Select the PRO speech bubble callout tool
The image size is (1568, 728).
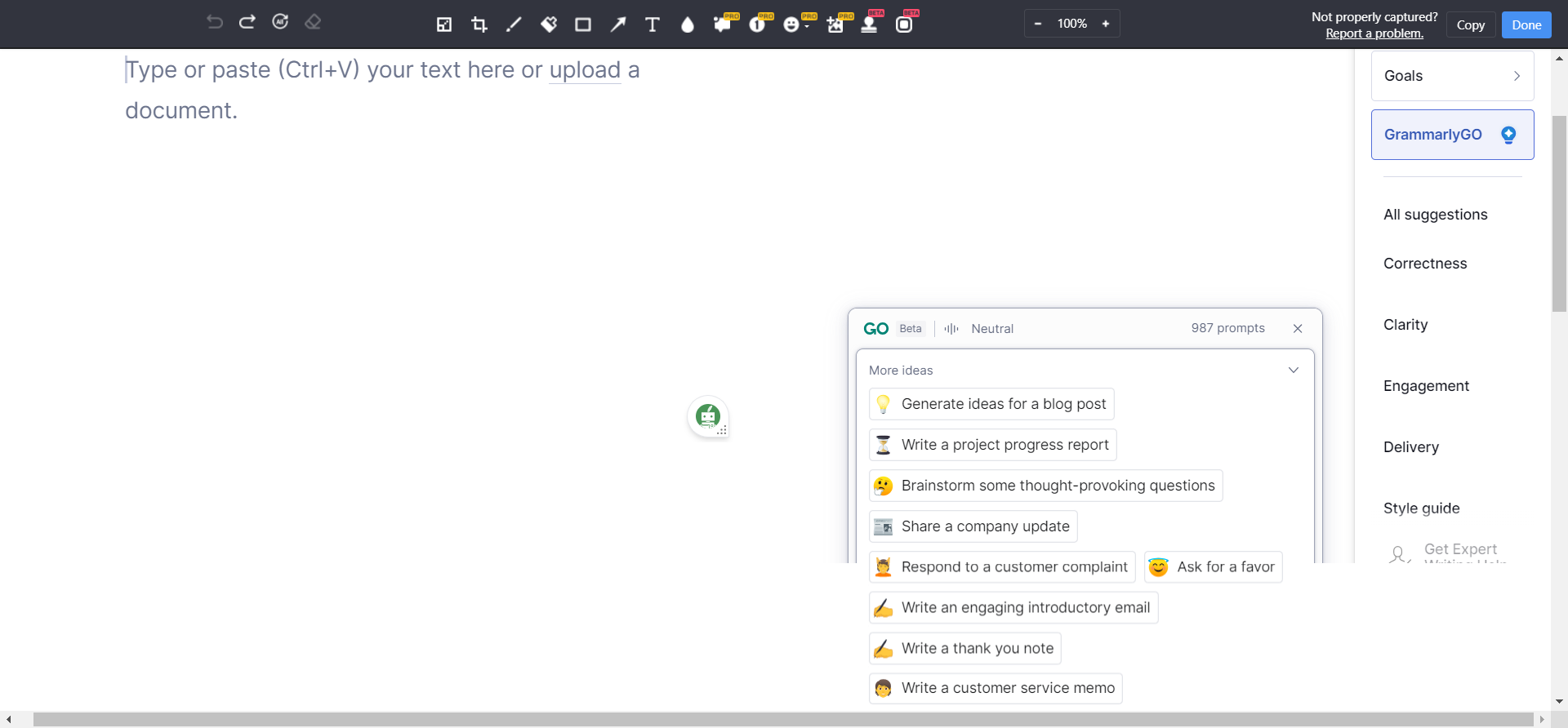(x=724, y=23)
